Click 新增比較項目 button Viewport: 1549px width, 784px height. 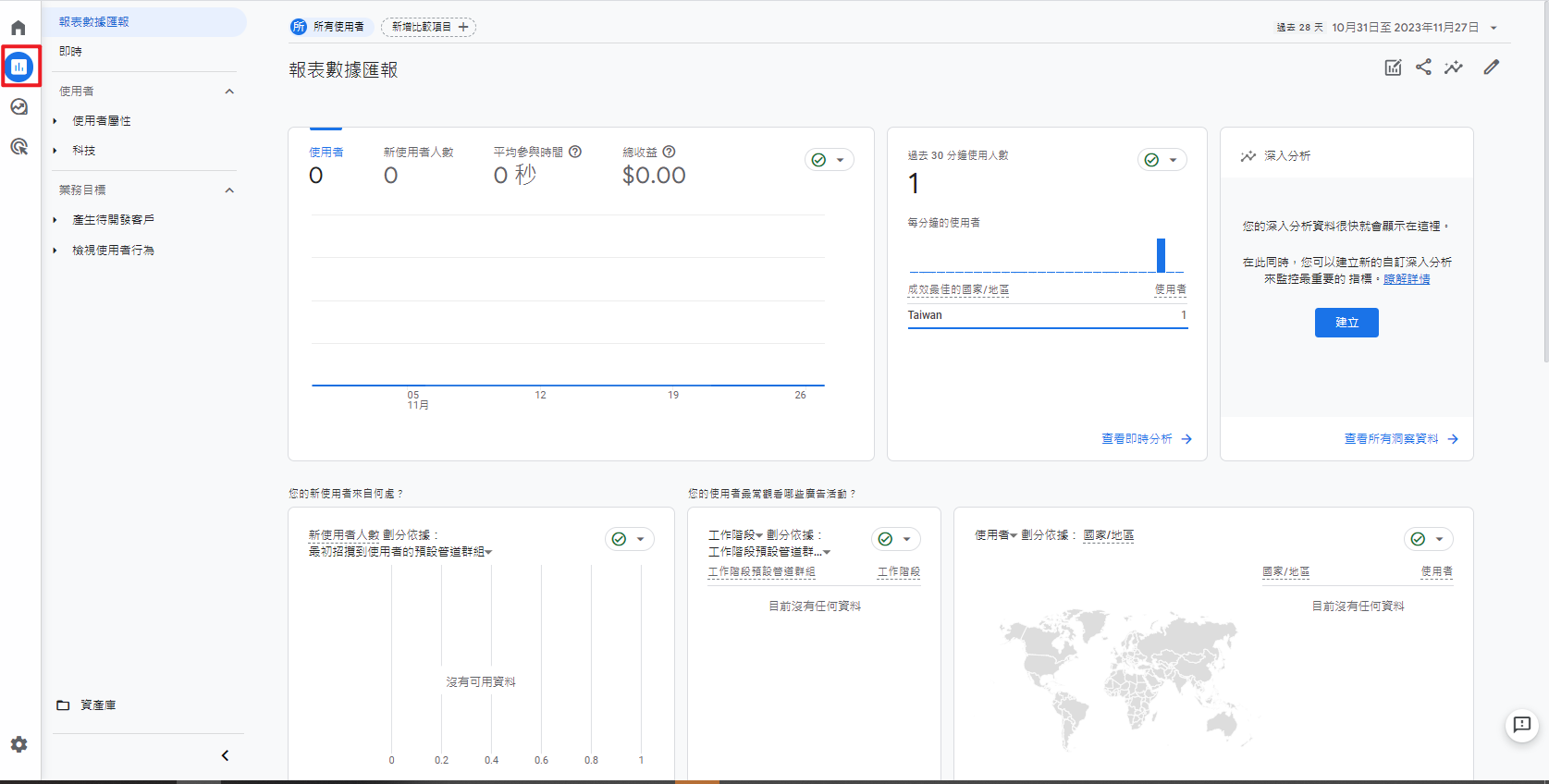(x=429, y=27)
